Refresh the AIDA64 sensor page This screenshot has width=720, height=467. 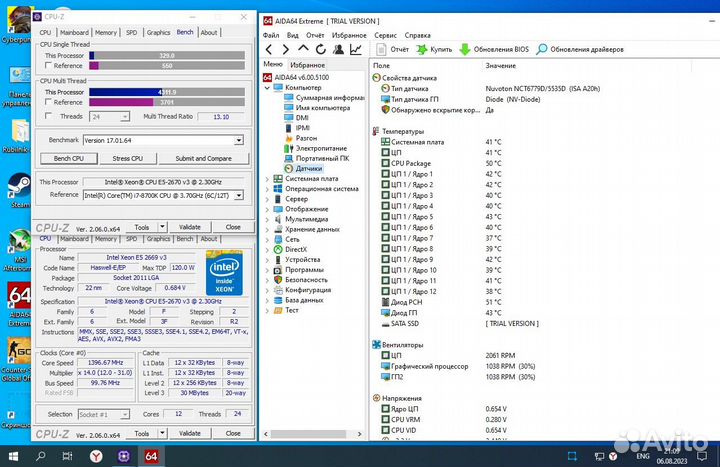tap(321, 49)
